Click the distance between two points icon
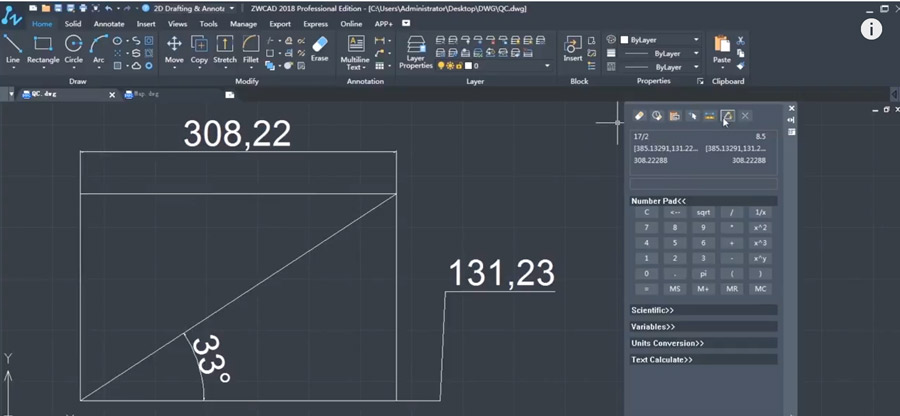This screenshot has height=416, width=900. [x=710, y=116]
